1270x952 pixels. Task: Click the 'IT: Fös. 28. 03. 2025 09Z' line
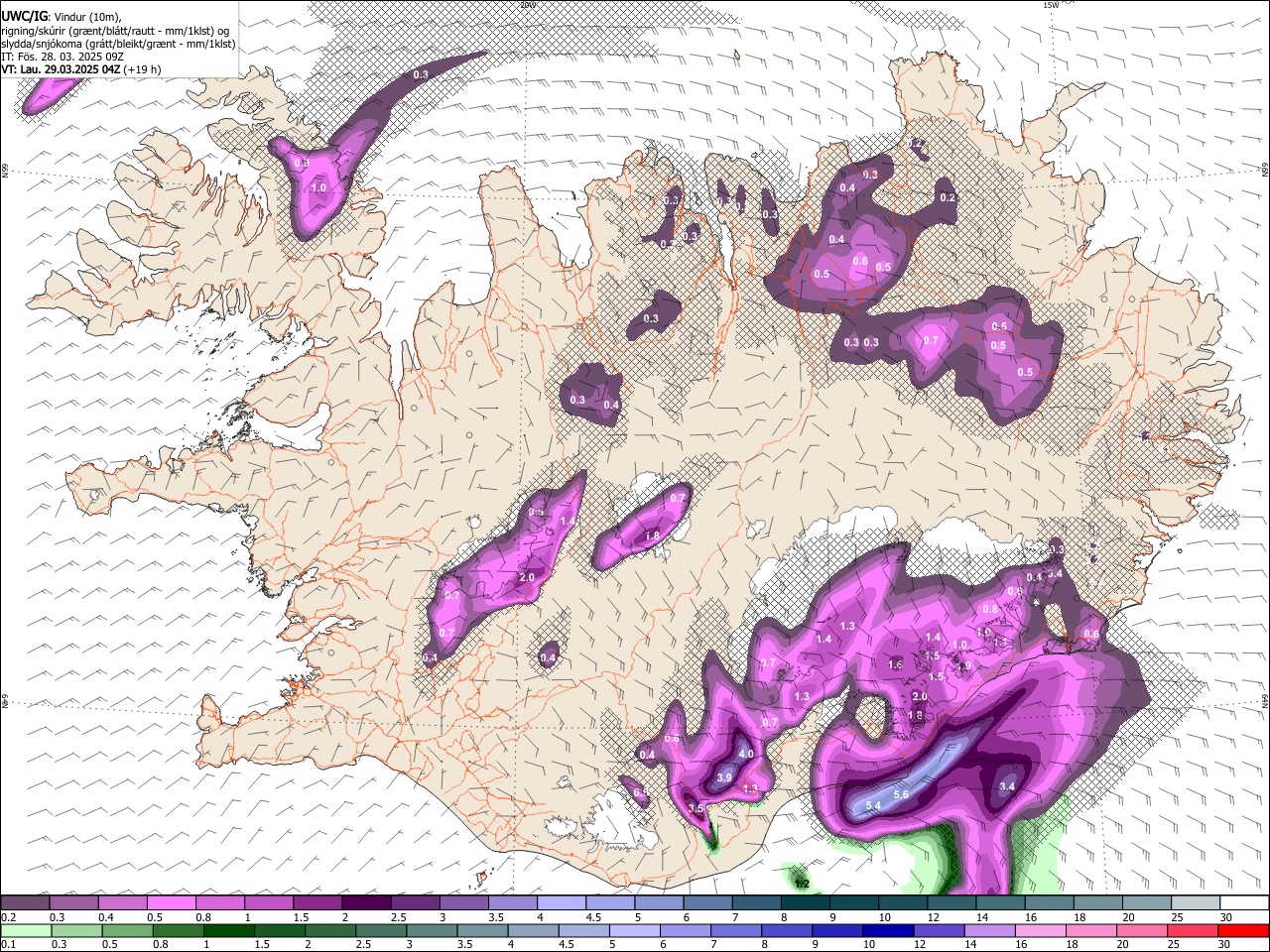pyautogui.click(x=63, y=57)
